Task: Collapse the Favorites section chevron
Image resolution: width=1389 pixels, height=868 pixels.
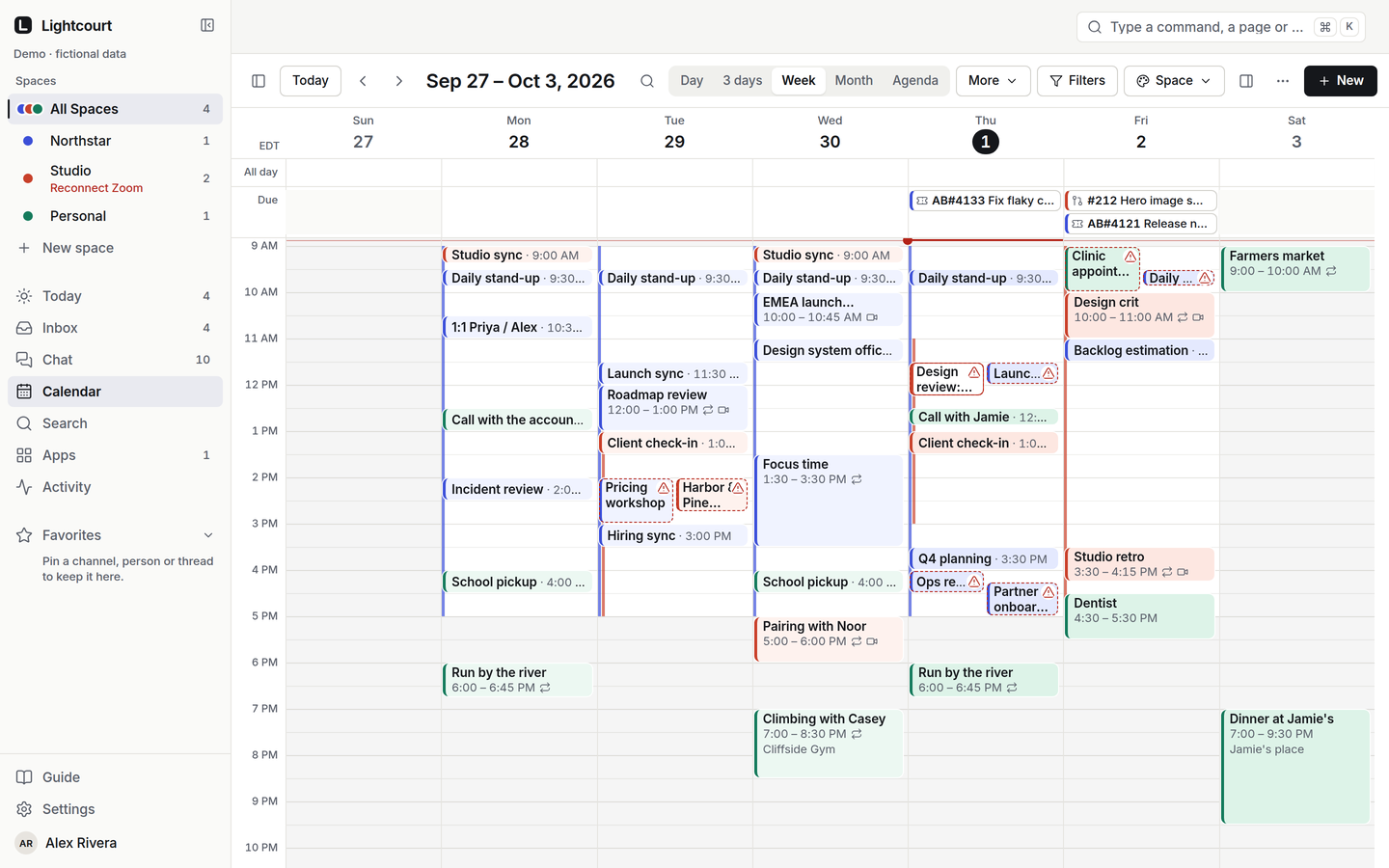Action: click(x=208, y=535)
